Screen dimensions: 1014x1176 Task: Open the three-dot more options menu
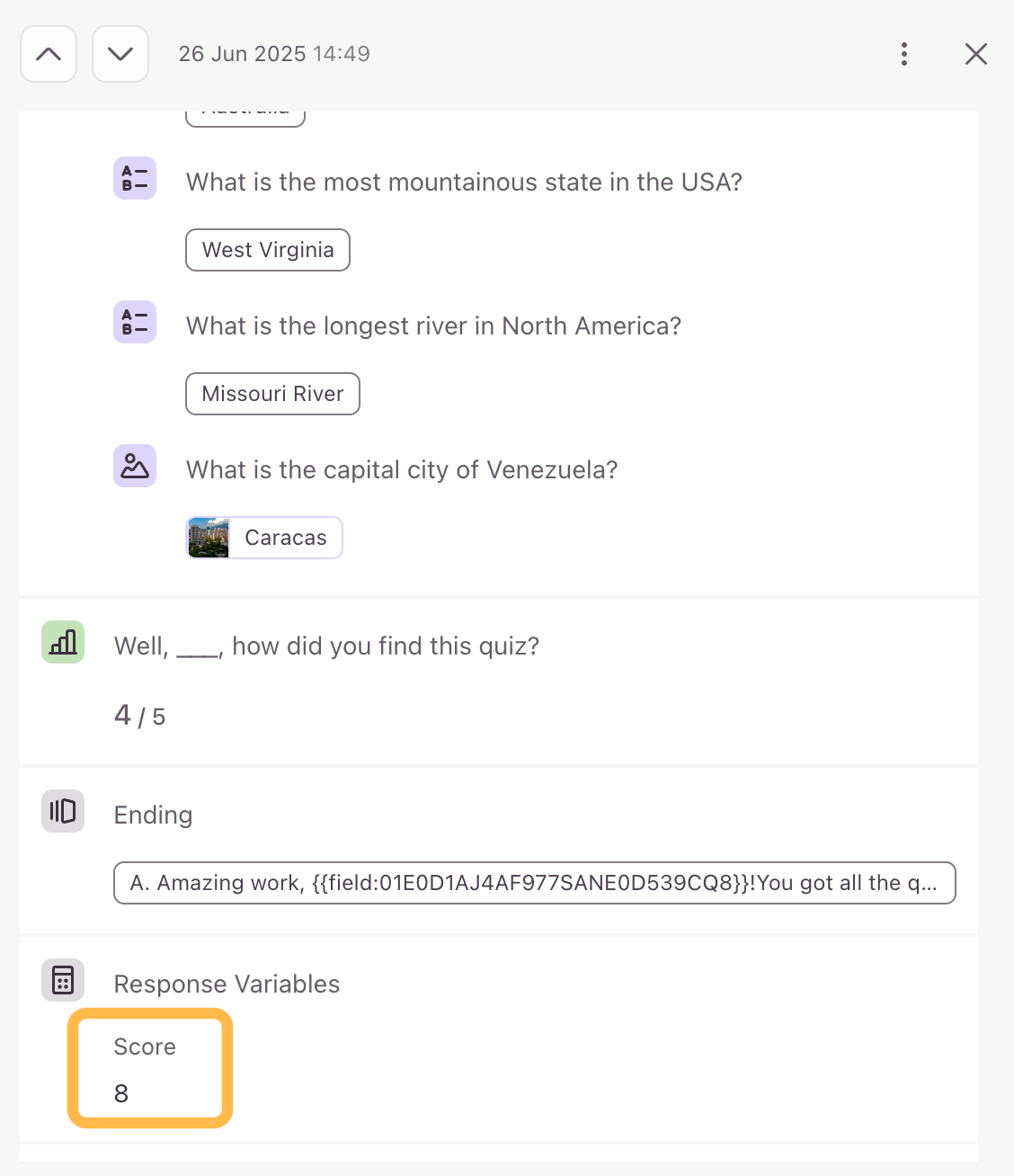pos(904,54)
